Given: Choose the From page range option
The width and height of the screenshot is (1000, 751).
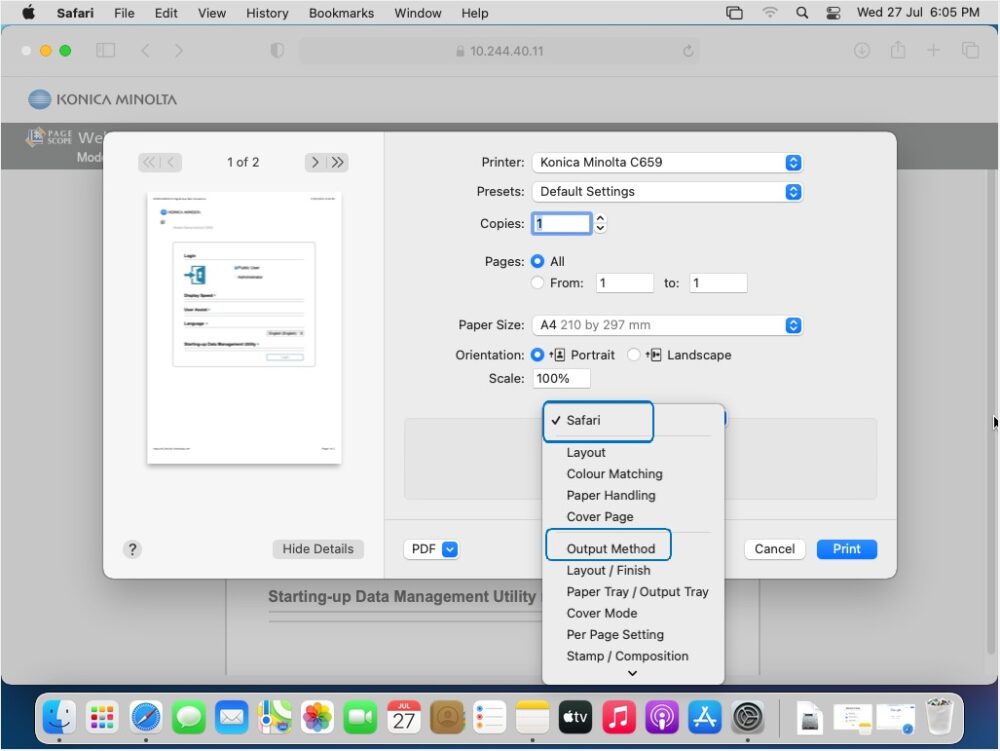Looking at the screenshot, I should (x=538, y=282).
